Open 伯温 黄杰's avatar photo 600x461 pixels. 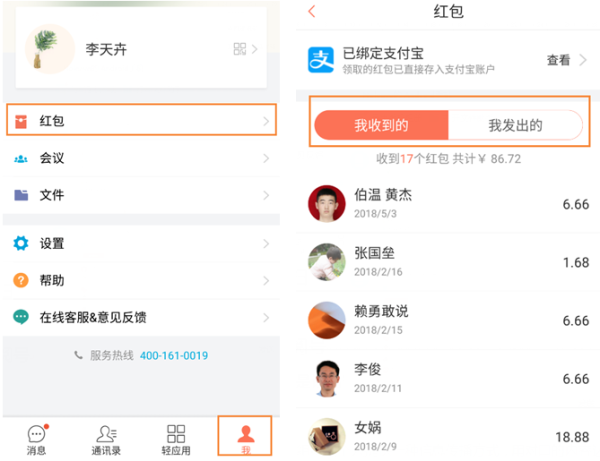tap(327, 204)
